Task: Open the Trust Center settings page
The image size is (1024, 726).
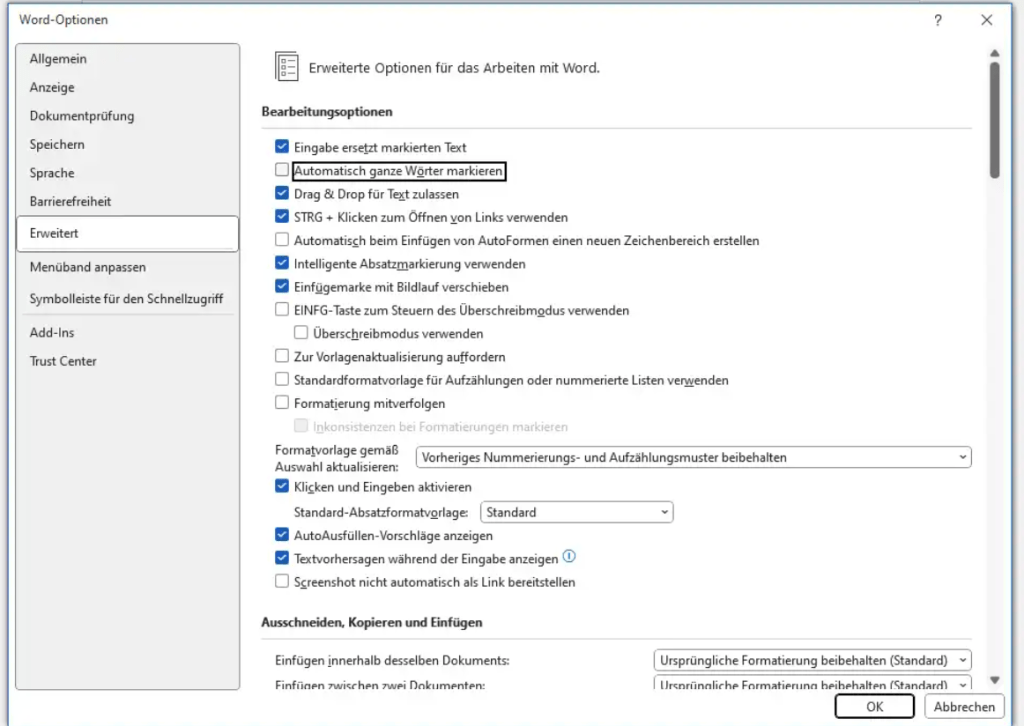Action: (63, 361)
